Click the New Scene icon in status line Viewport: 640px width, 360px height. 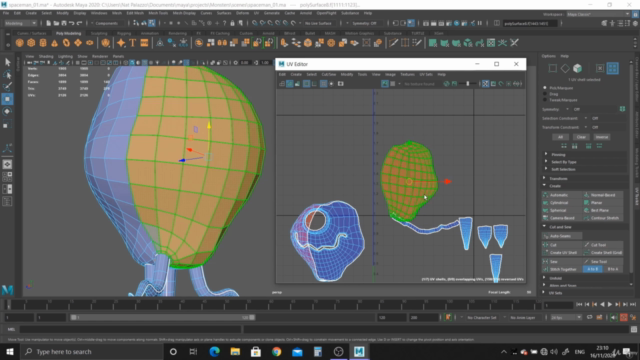pos(48,23)
